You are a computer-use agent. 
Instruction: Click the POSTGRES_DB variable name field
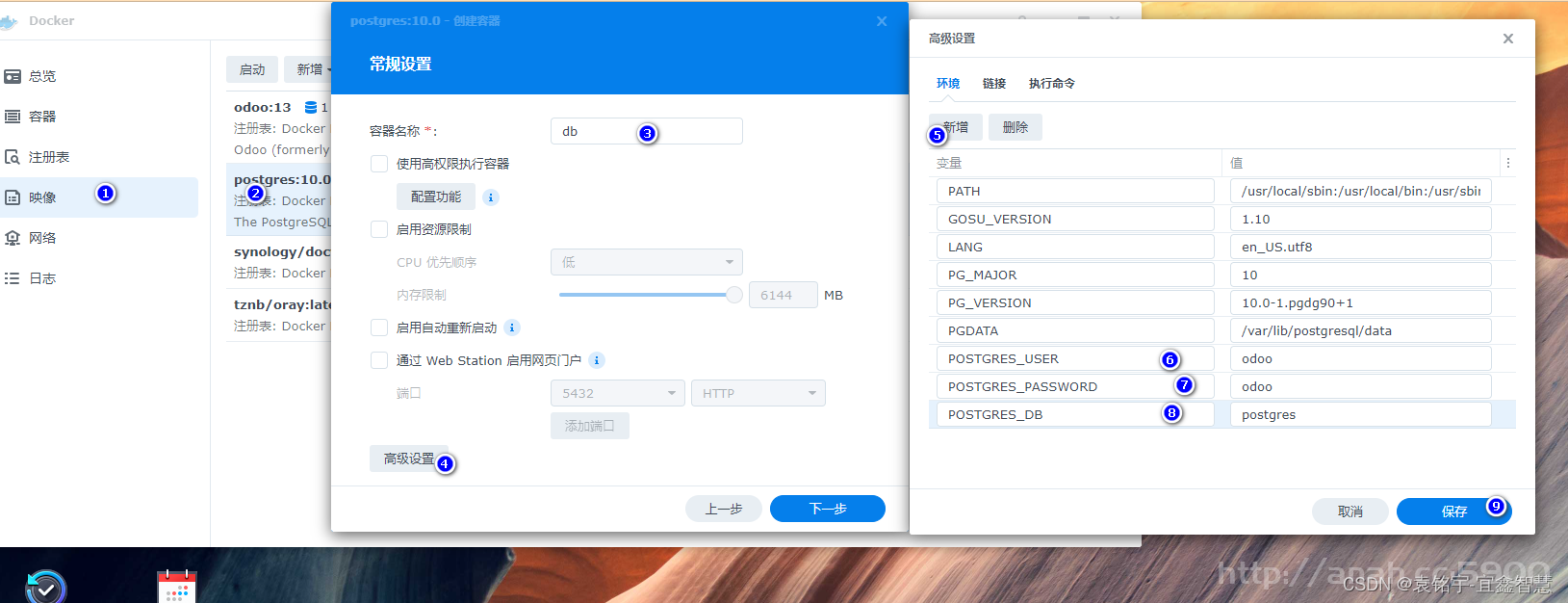click(x=1075, y=414)
